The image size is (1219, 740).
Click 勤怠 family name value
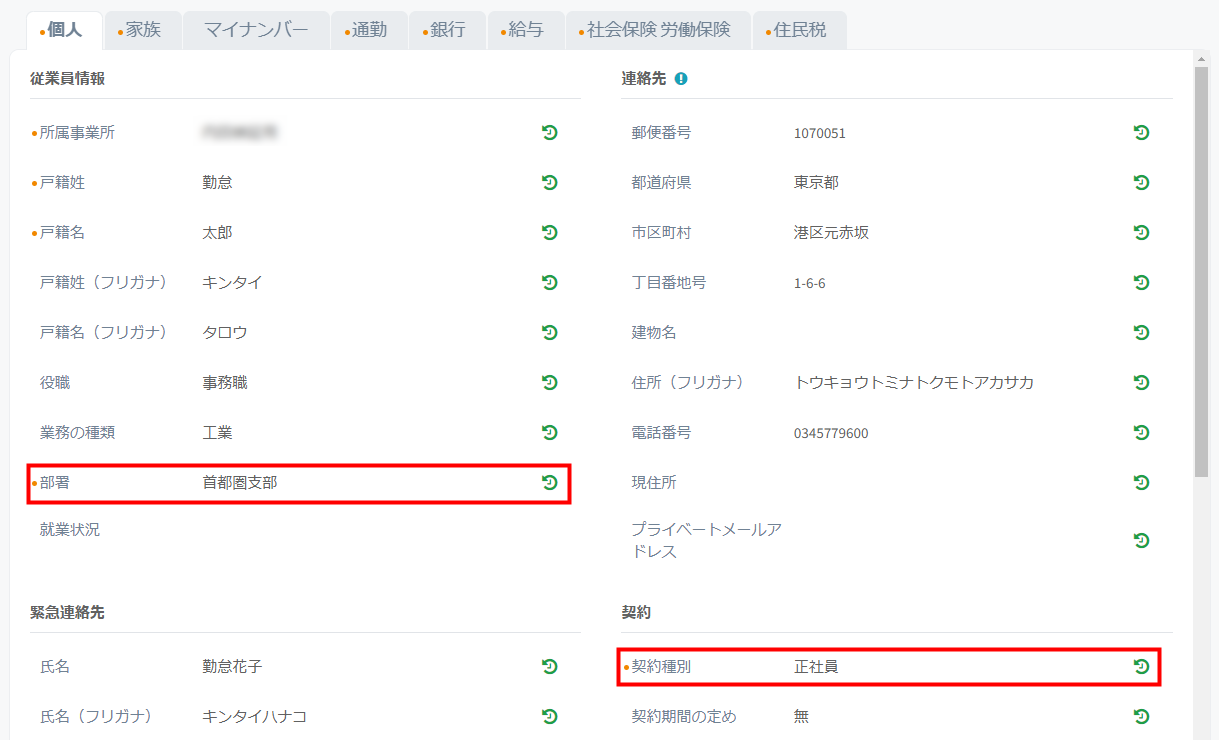[217, 182]
